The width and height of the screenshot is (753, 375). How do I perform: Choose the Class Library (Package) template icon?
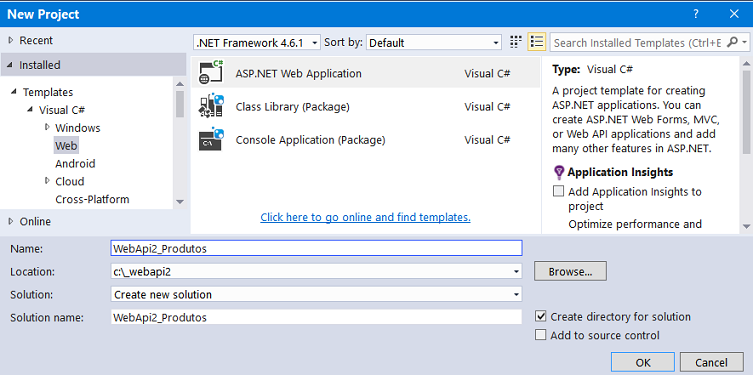click(x=211, y=106)
